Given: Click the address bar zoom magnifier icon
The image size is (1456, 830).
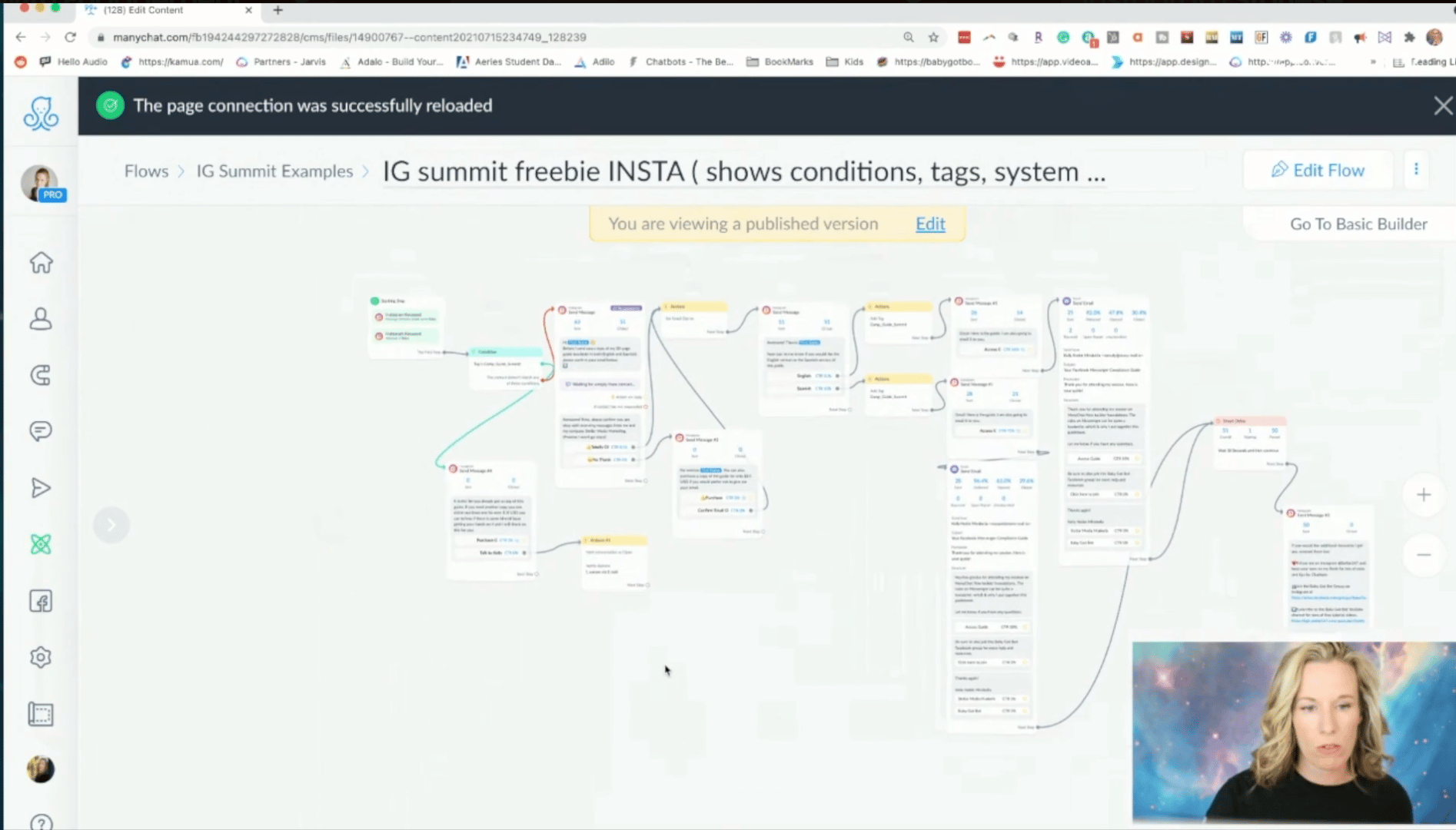Looking at the screenshot, I should tap(909, 37).
